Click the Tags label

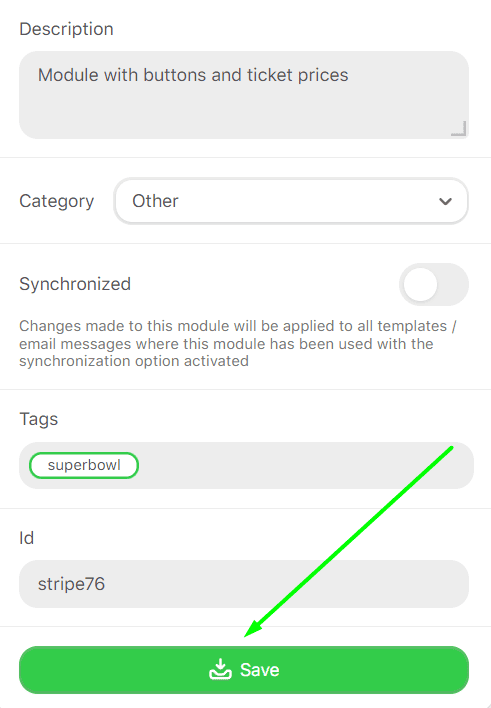click(38, 419)
